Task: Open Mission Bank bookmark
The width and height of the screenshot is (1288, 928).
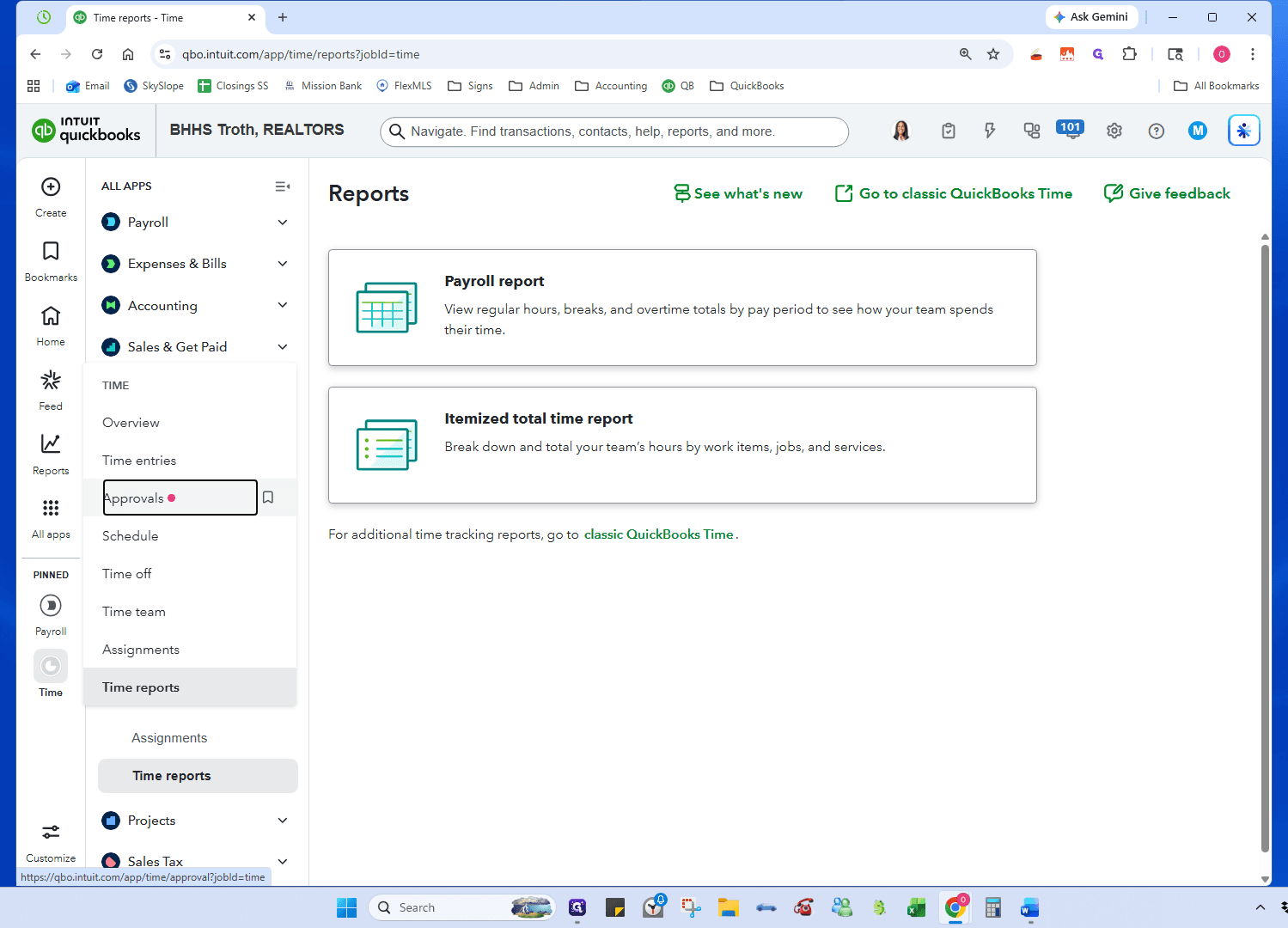Action: tap(323, 86)
